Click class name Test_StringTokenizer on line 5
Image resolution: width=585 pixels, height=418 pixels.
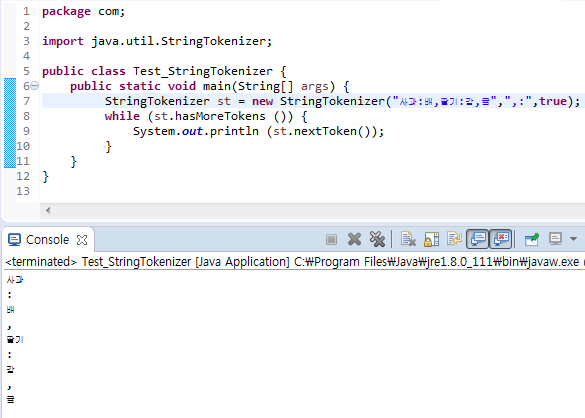pos(203,71)
